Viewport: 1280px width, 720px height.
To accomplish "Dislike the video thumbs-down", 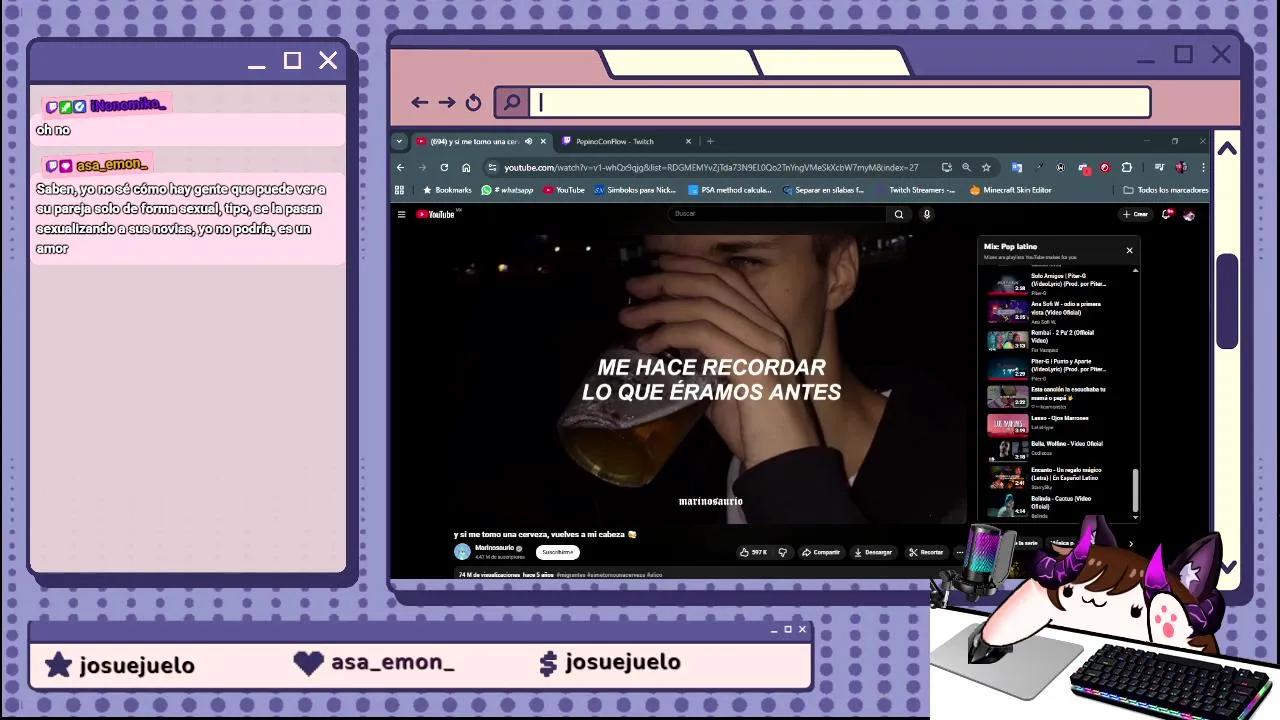I will 783,552.
